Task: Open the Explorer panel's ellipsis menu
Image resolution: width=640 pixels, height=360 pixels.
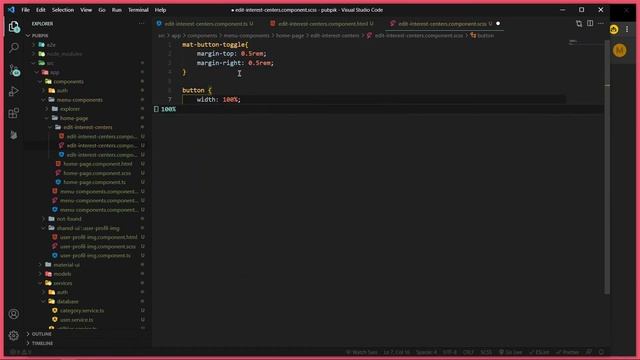Action: coord(141,24)
